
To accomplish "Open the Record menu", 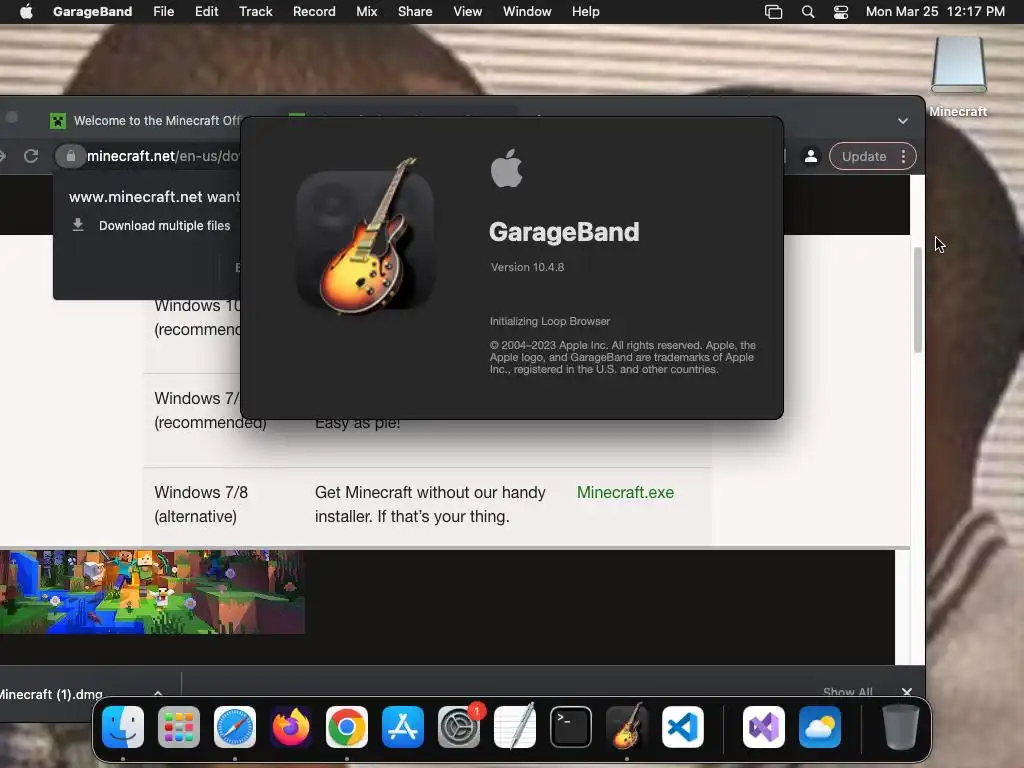I will tap(314, 11).
